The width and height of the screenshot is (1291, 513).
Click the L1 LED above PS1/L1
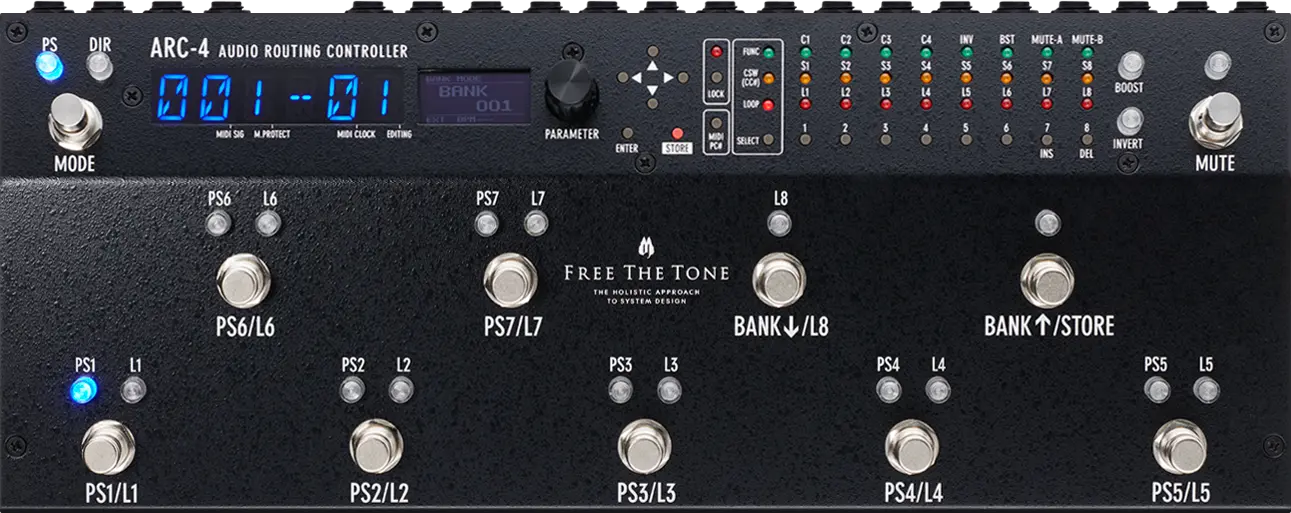[133, 390]
